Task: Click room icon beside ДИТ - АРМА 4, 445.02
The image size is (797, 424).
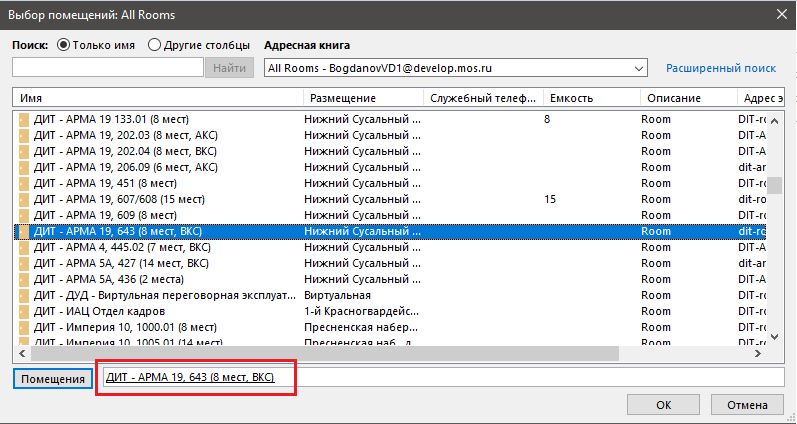Action: [24, 247]
